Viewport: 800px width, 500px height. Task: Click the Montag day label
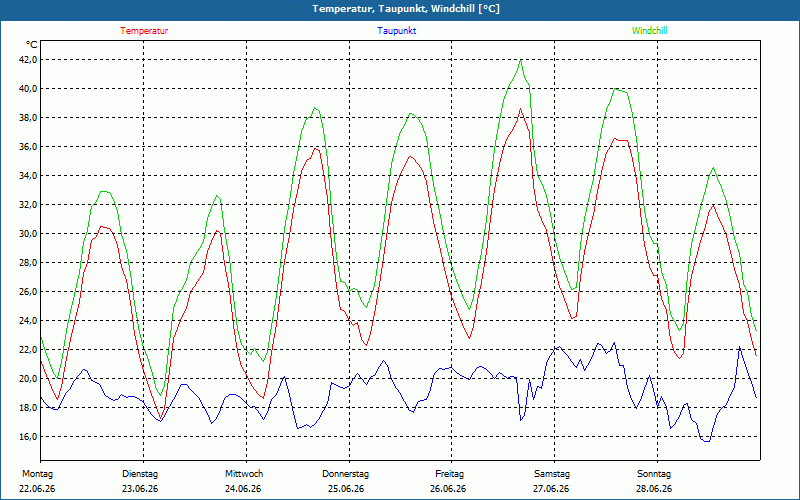coord(37,474)
